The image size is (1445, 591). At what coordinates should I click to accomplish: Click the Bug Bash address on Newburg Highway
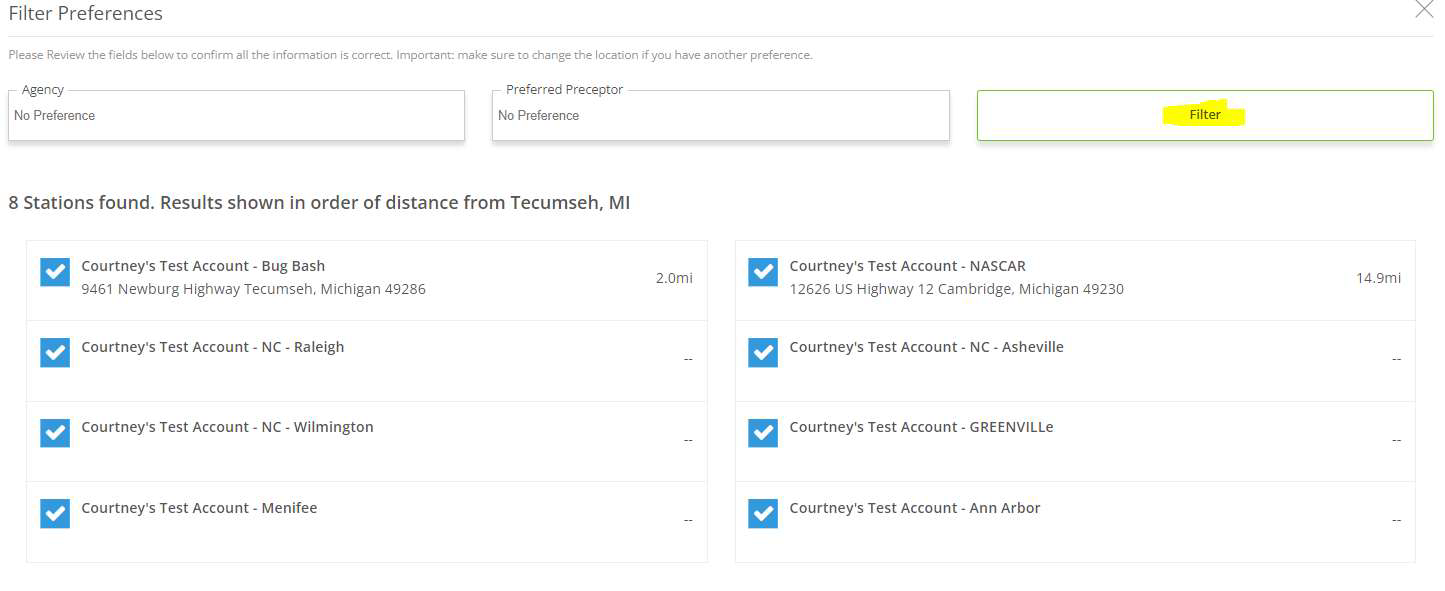253,289
